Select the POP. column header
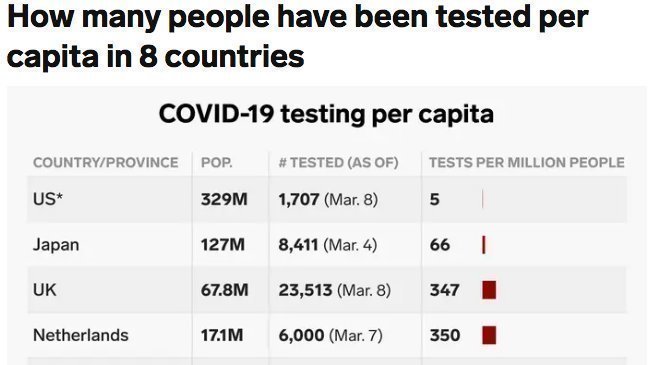This screenshot has width=650, height=365. pos(217,163)
